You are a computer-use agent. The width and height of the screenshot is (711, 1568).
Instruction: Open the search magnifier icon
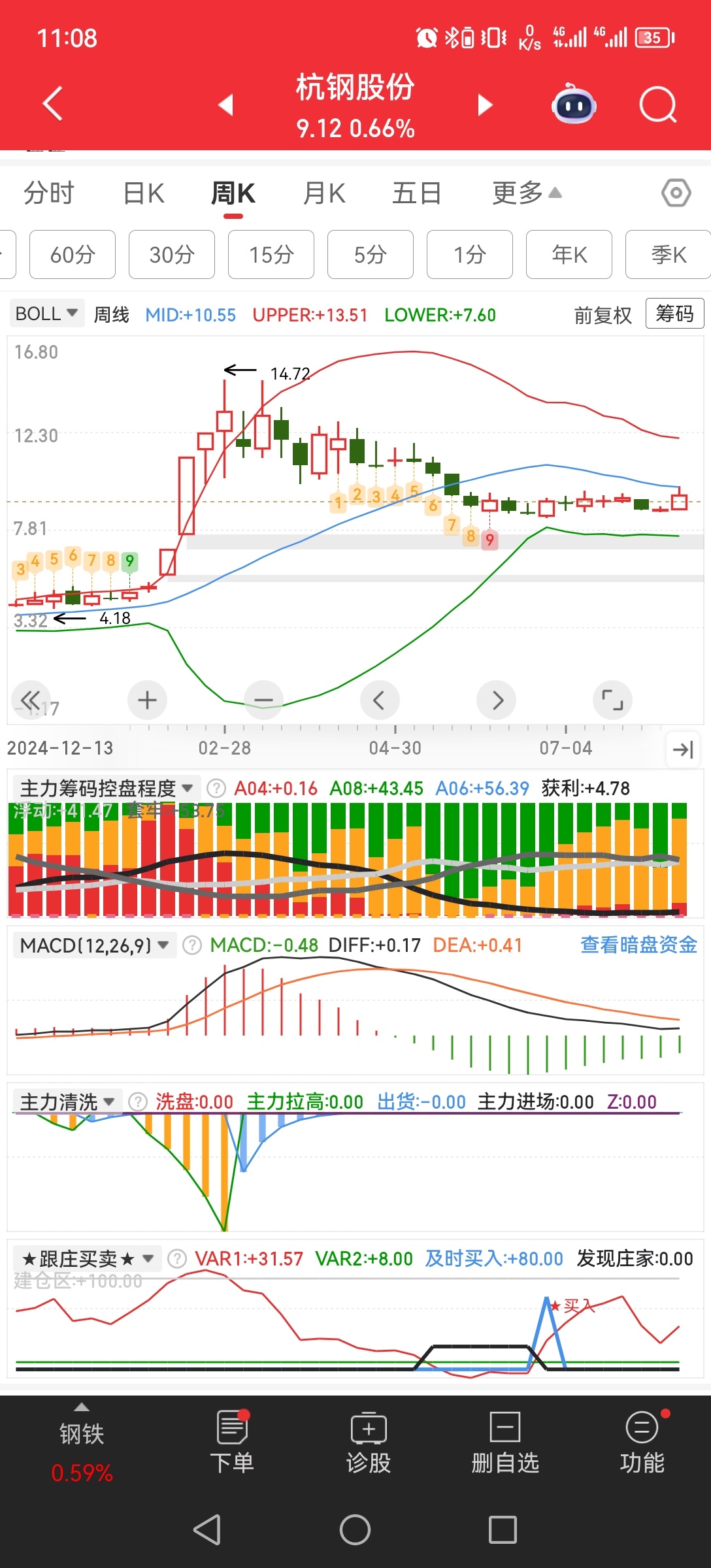point(657,105)
